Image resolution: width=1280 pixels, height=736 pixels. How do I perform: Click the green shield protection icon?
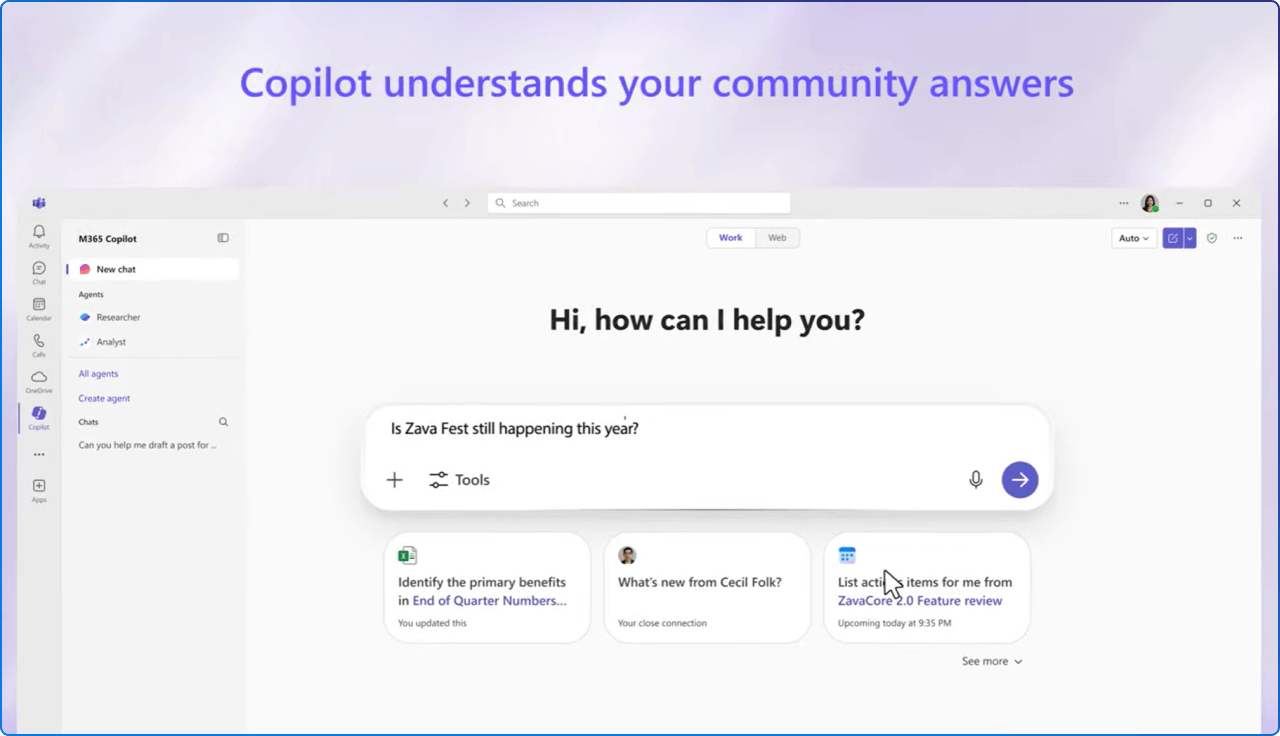point(1212,238)
